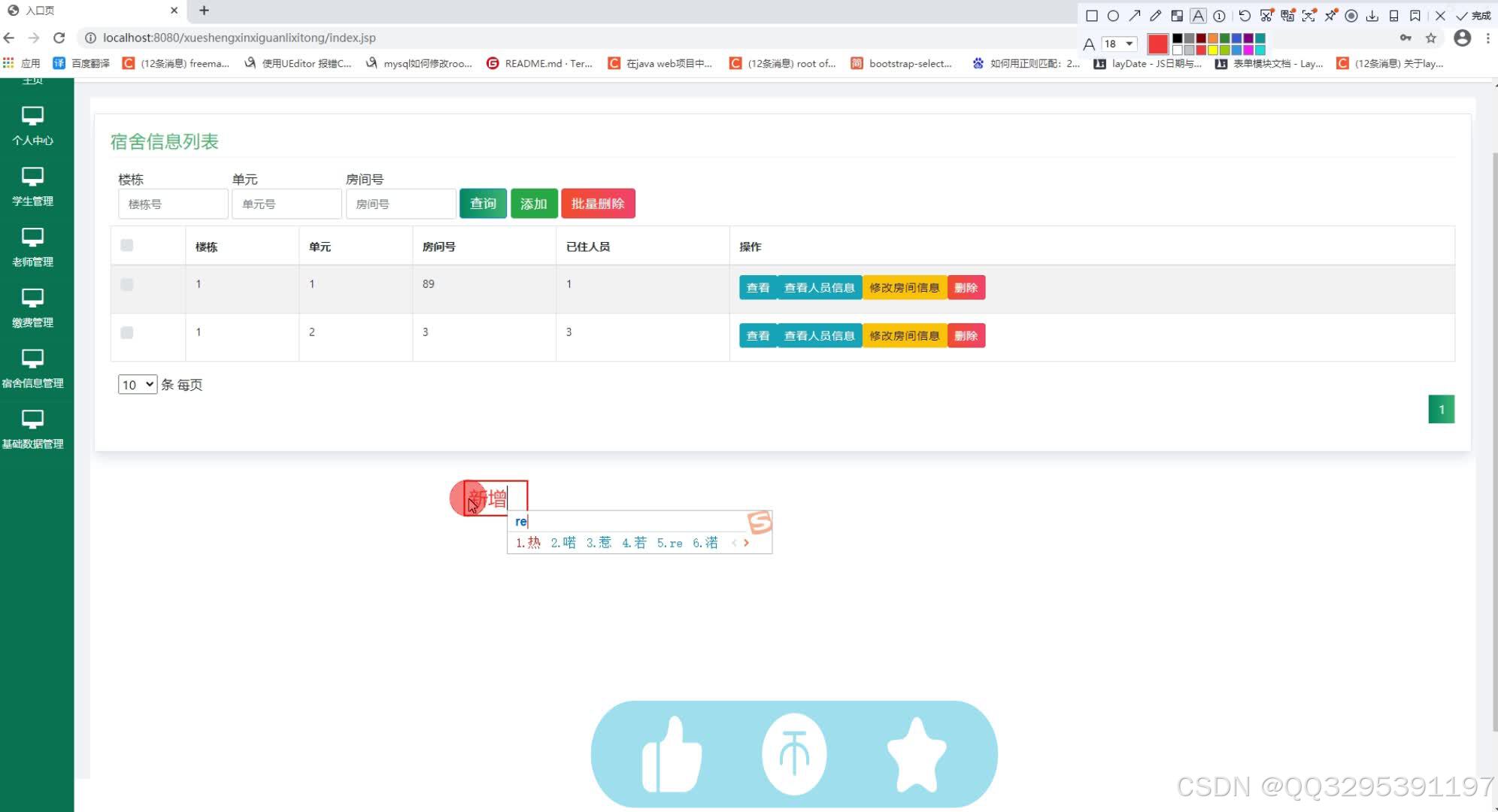
Task: Open the 应用 apps bookmark
Action: (22, 63)
